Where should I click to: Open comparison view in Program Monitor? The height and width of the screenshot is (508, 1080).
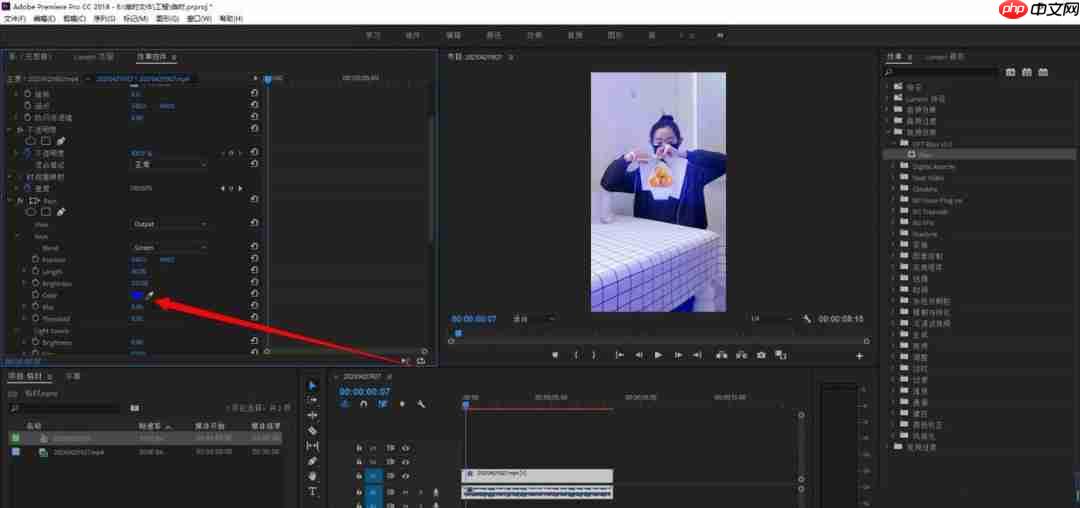click(780, 355)
